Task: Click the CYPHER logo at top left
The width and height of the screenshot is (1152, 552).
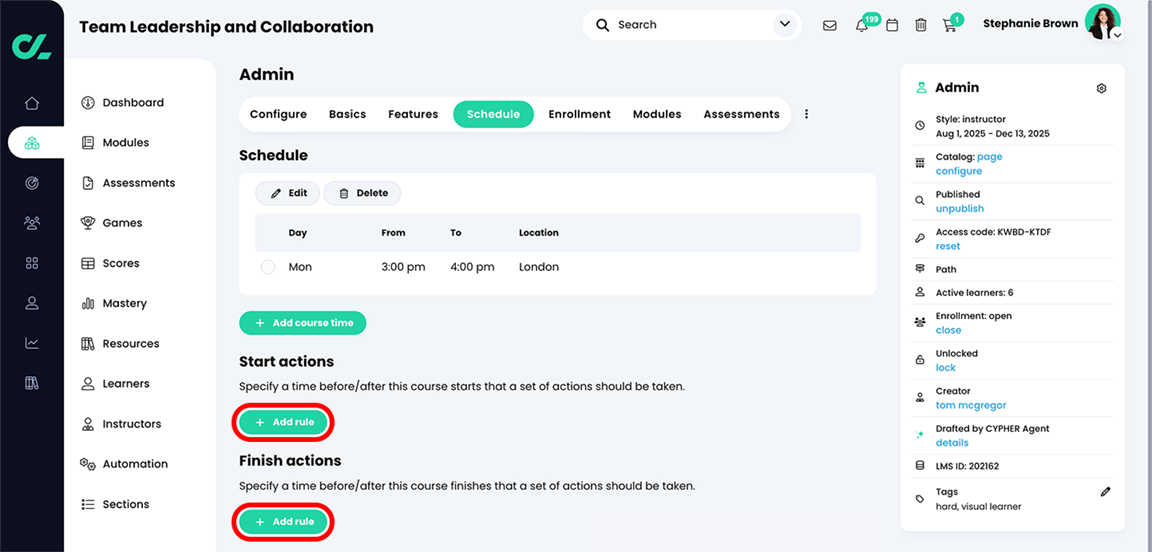Action: pos(32,46)
